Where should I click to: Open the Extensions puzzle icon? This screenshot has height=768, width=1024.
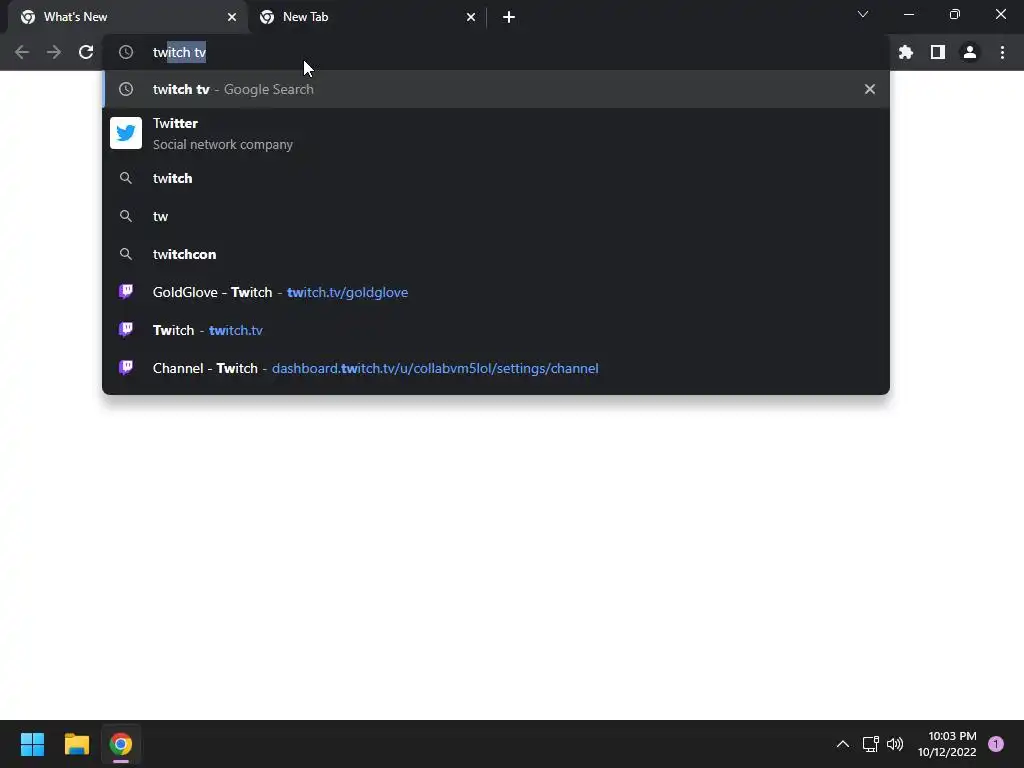[x=906, y=52]
